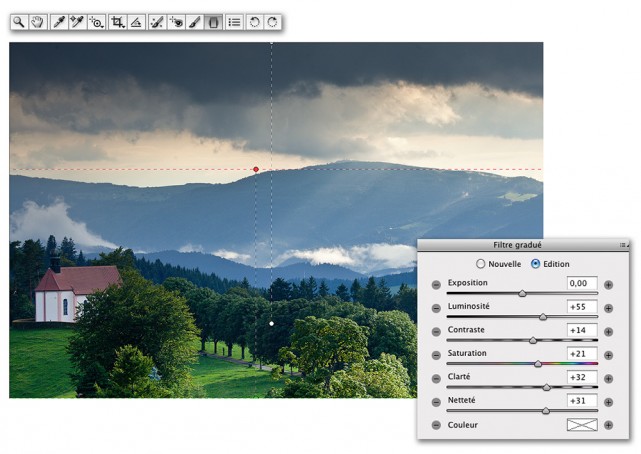Click the Netteté slider handle

(x=546, y=411)
